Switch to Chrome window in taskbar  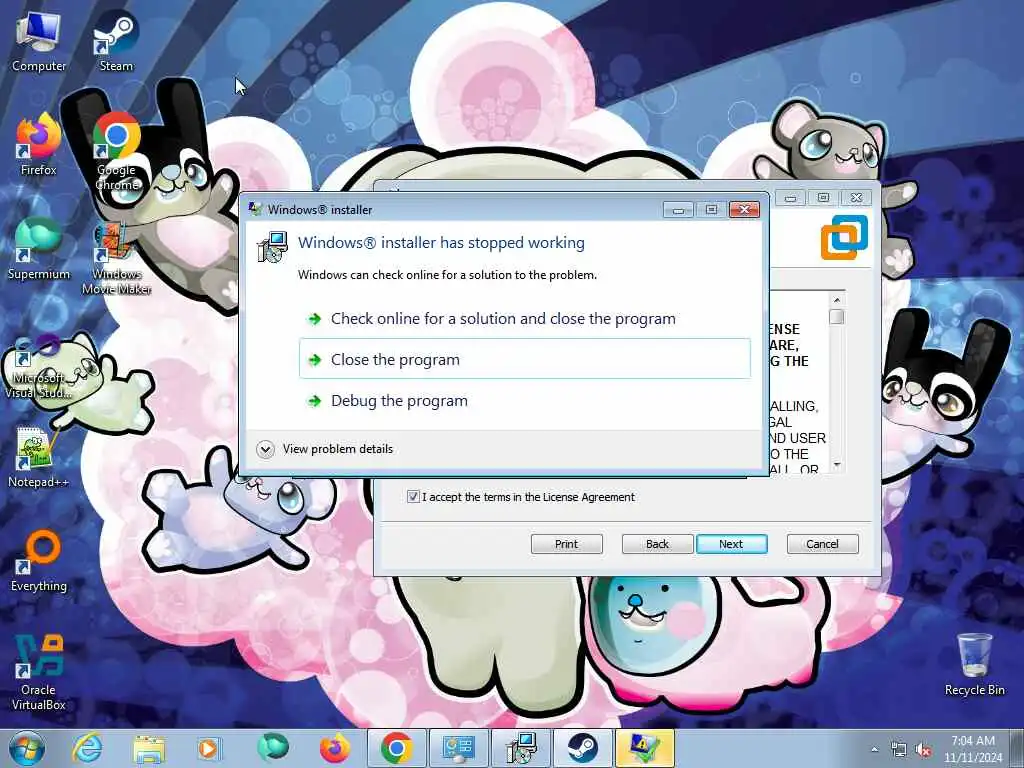[396, 748]
